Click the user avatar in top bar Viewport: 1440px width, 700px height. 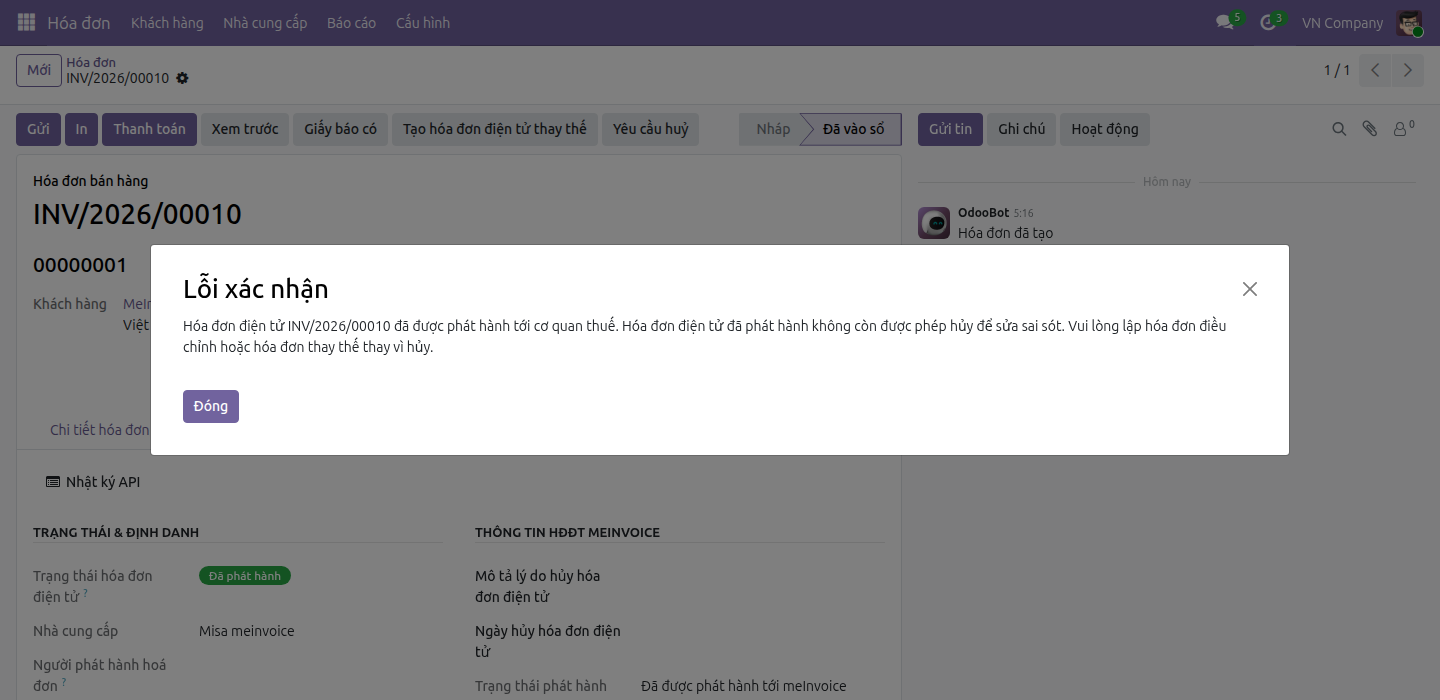[x=1409, y=22]
